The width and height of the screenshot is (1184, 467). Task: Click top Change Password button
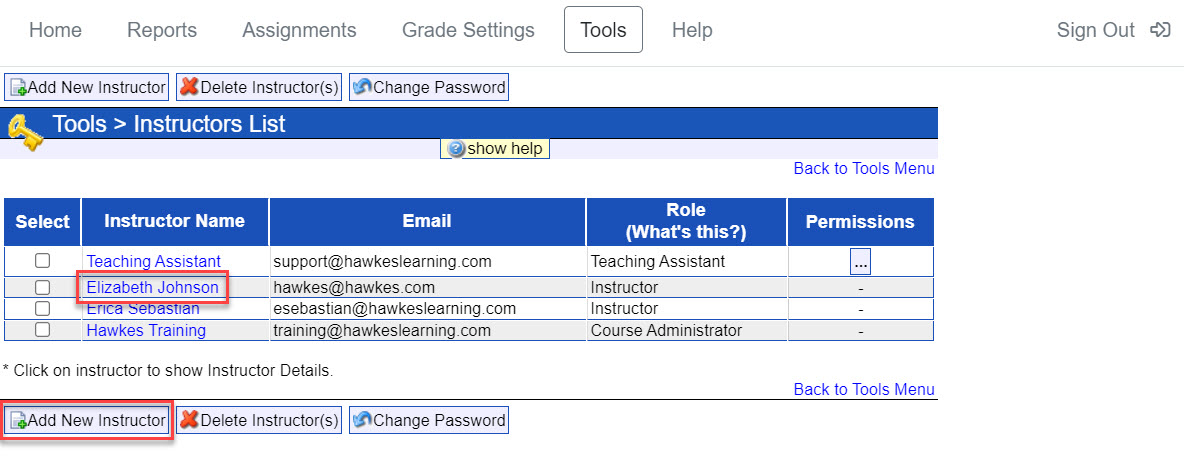click(x=428, y=88)
